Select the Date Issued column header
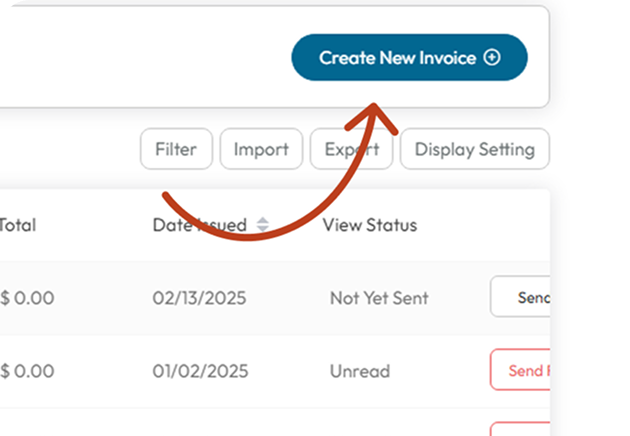Image resolution: width=630 pixels, height=436 pixels. coord(199,225)
